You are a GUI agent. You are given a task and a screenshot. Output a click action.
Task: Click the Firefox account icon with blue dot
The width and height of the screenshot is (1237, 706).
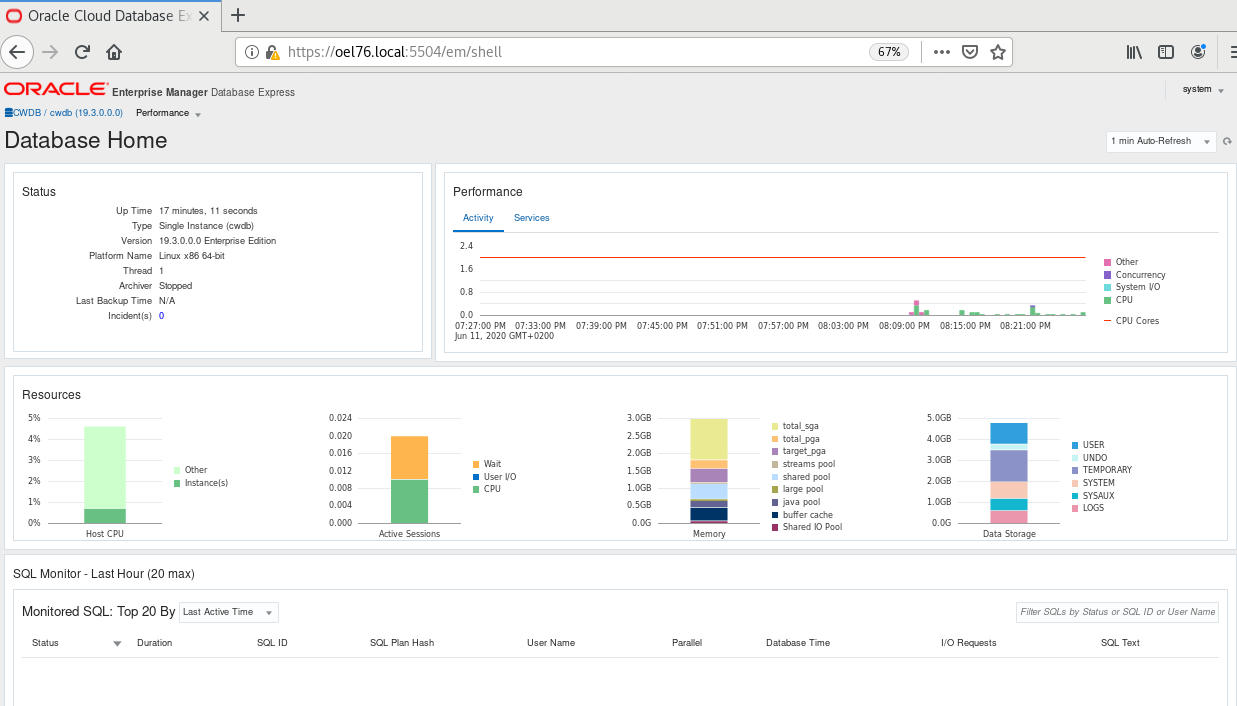1197,51
